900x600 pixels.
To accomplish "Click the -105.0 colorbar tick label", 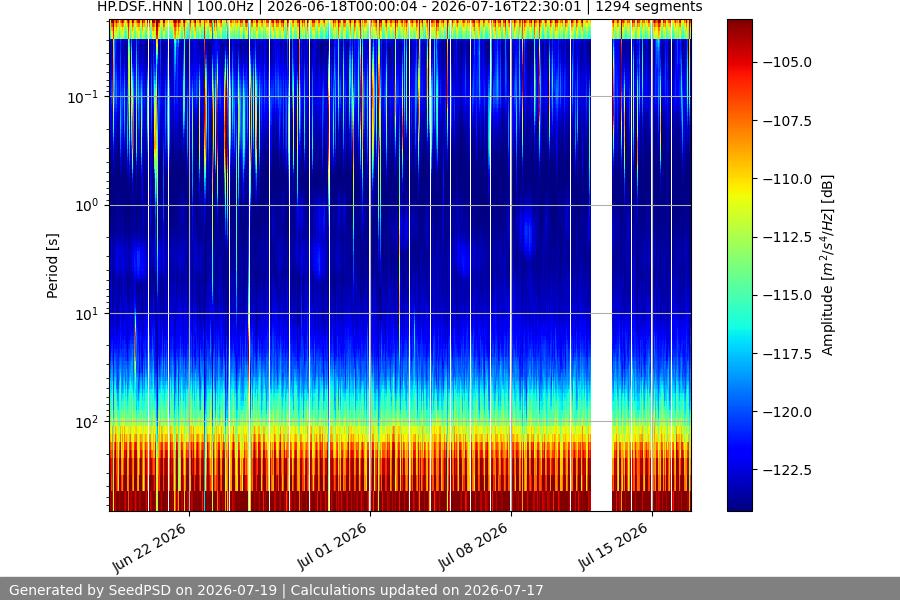I will pos(788,62).
